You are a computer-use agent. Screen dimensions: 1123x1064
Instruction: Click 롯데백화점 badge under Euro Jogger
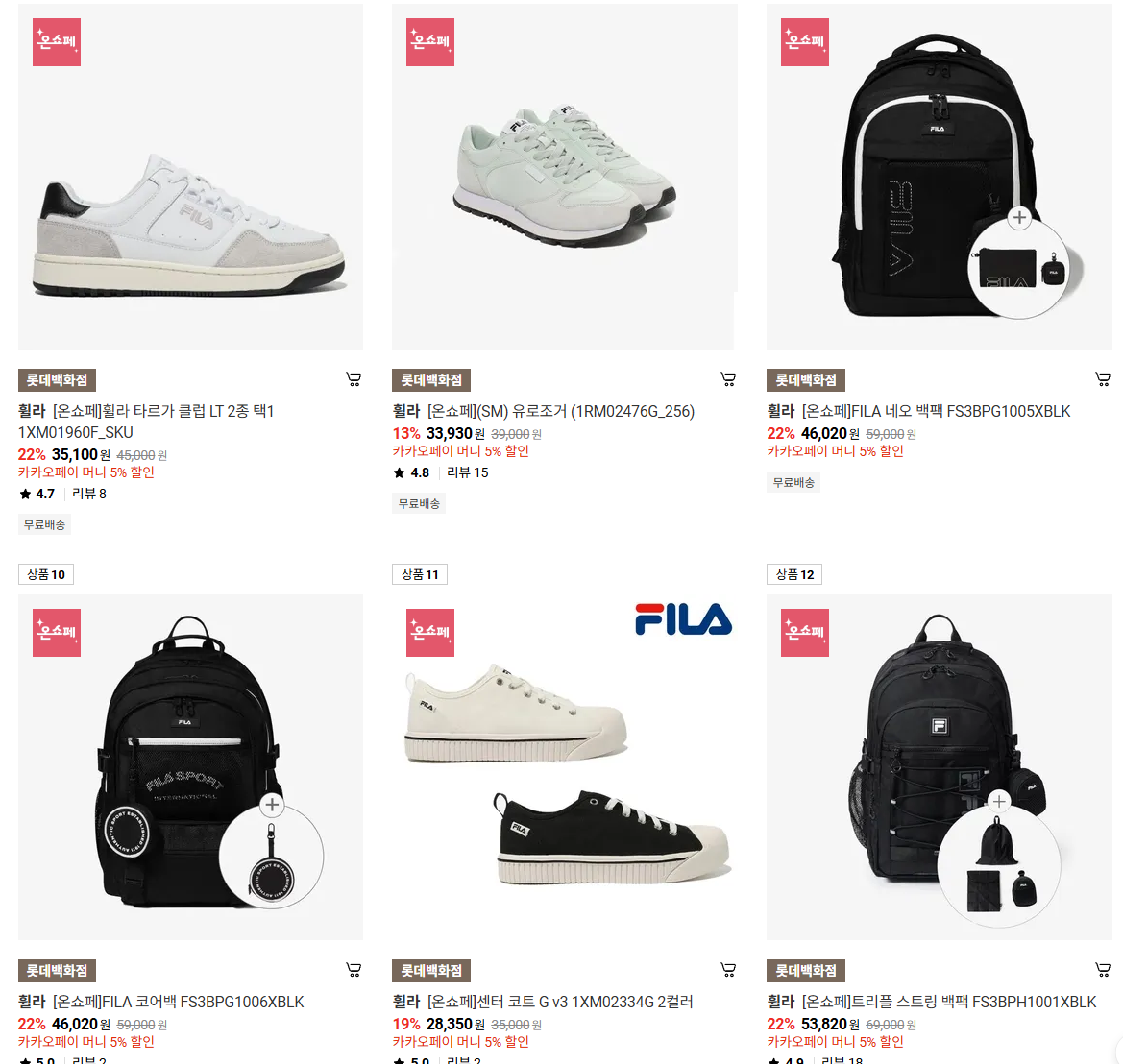coord(431,380)
